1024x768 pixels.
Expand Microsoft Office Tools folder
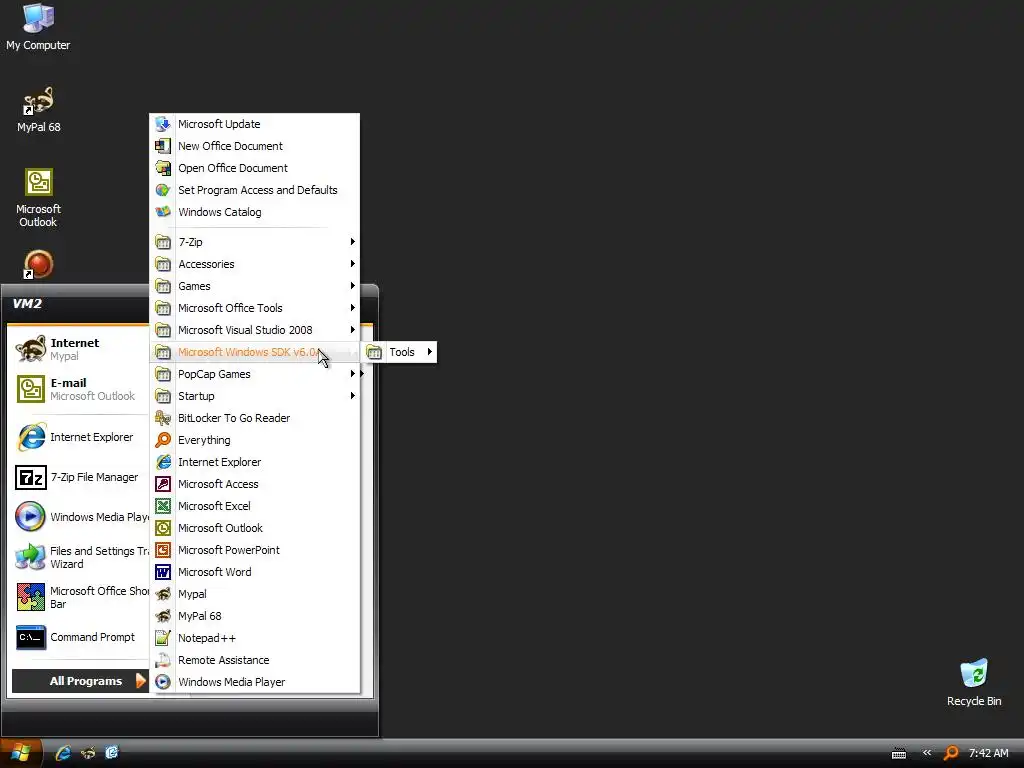pos(255,308)
